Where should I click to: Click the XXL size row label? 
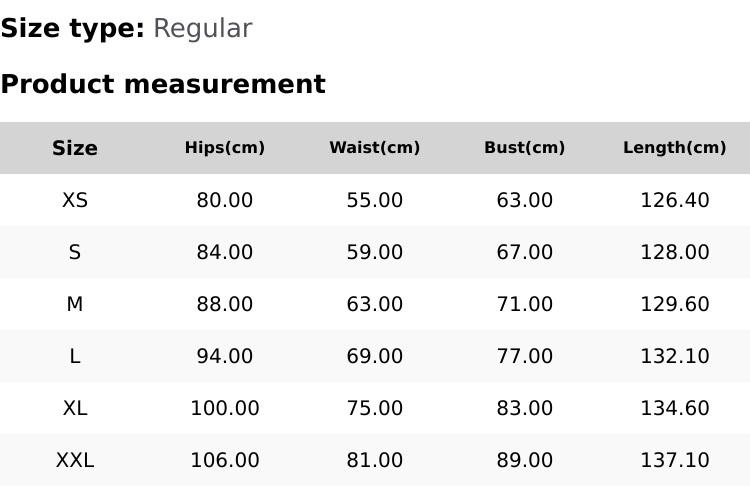point(75,460)
